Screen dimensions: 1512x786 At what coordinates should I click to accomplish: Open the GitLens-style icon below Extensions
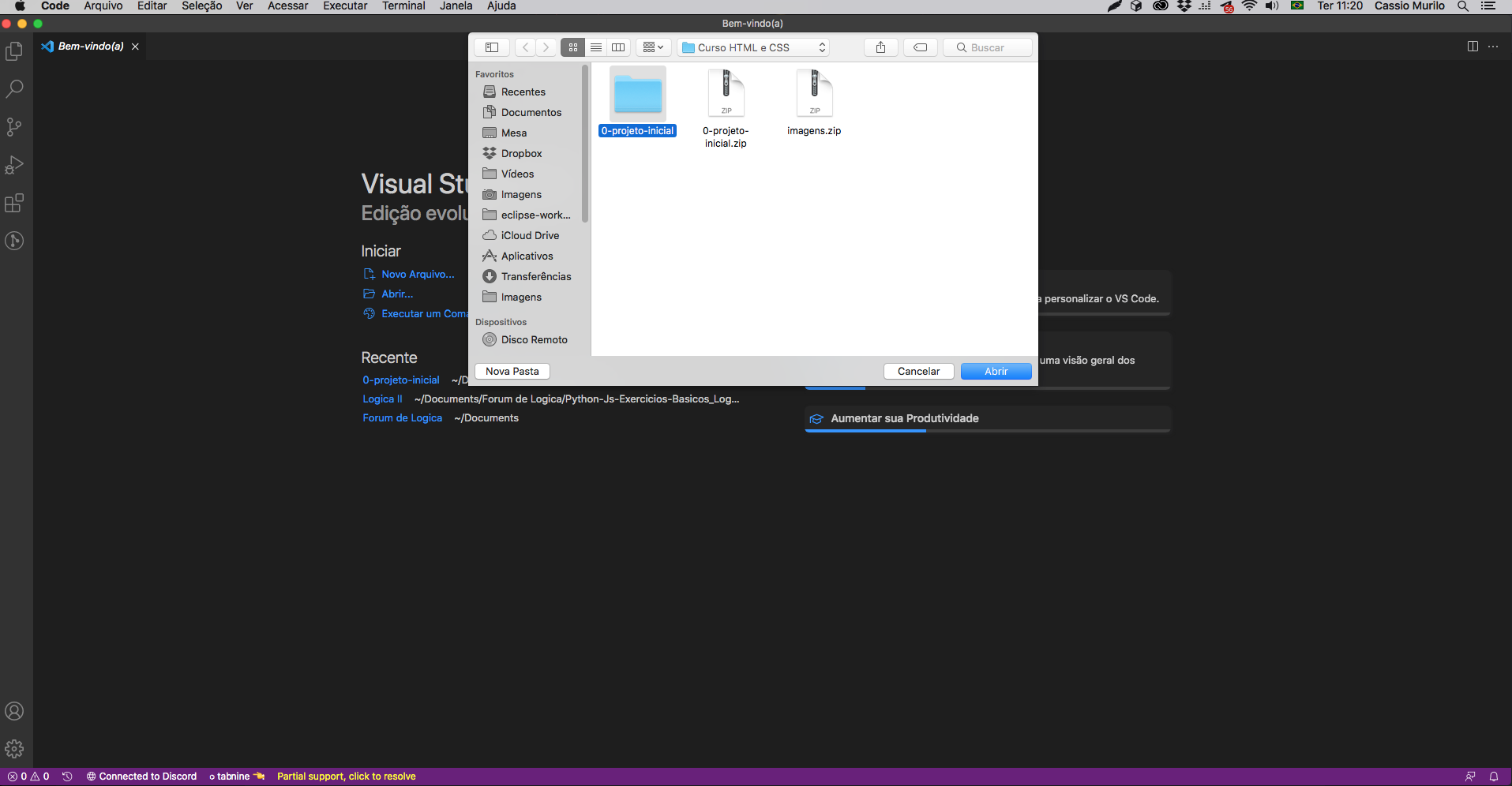(x=14, y=241)
